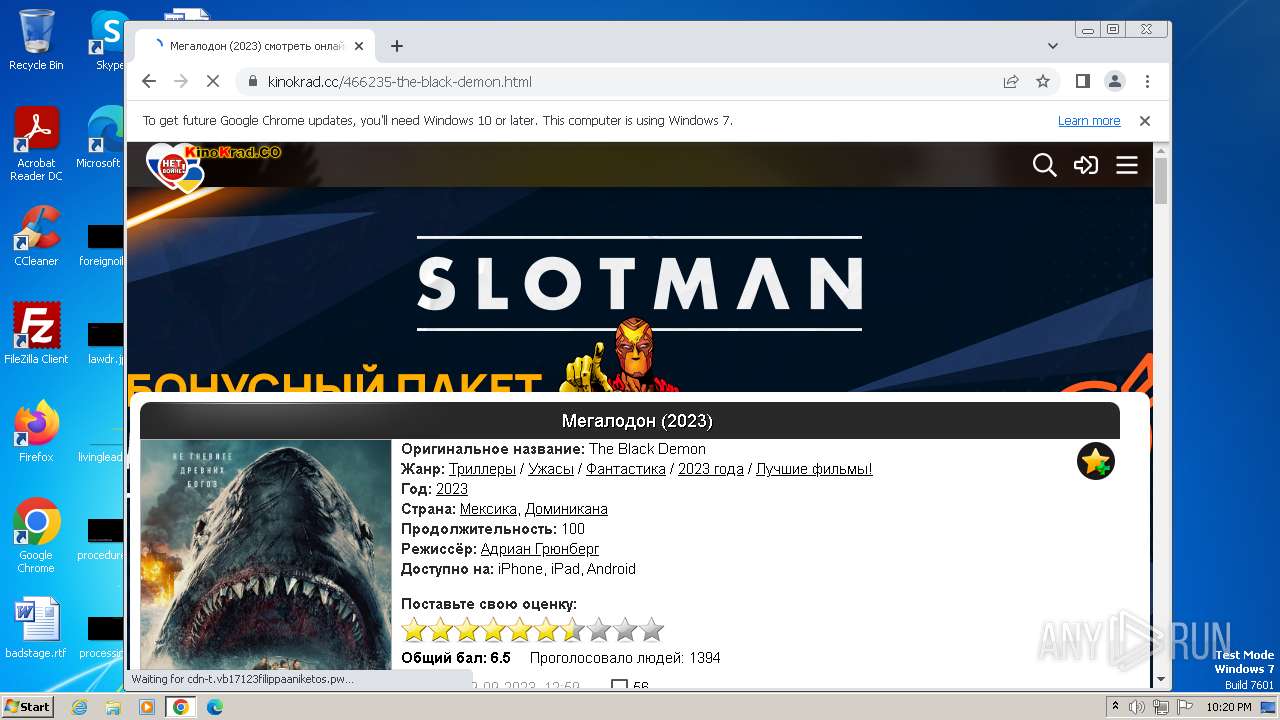1280x720 pixels.
Task: Bookmark this tab with the star icon
Action: point(1043,82)
